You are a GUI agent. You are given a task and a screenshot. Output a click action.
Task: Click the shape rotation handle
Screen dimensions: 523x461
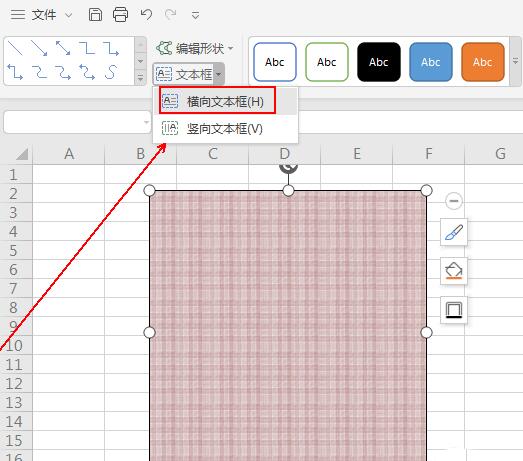pos(288,168)
